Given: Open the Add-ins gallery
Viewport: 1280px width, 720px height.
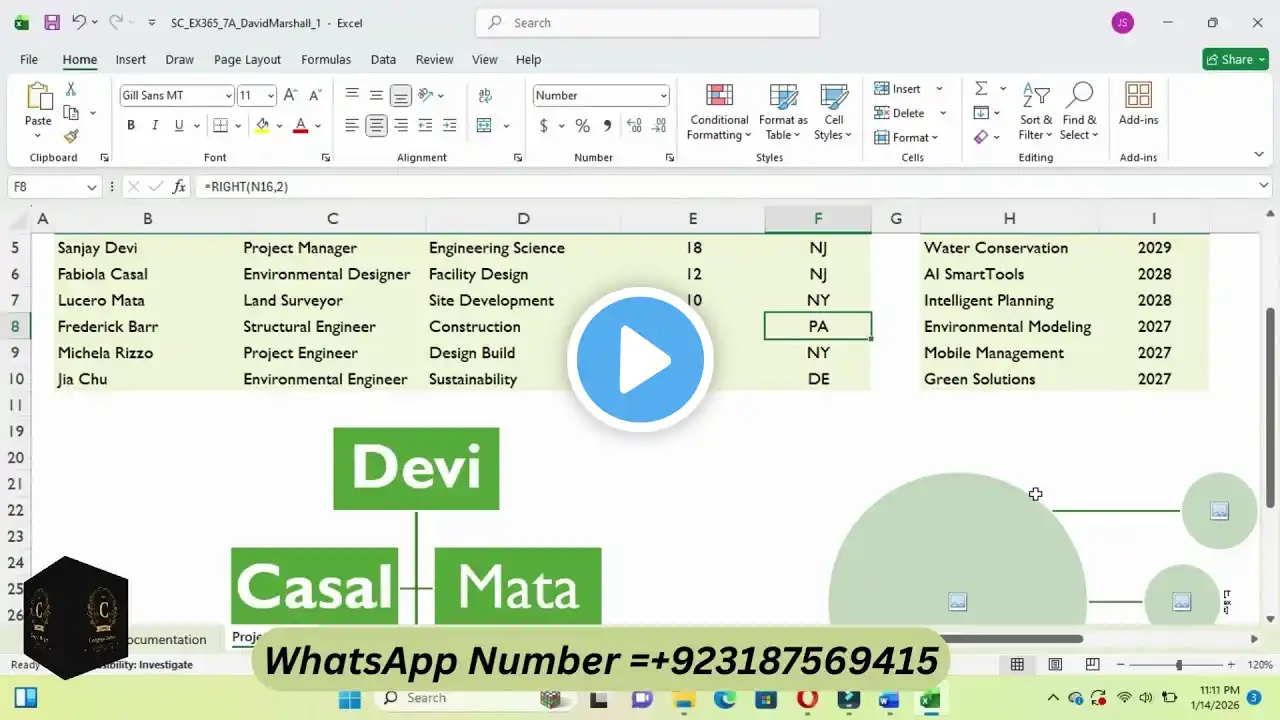Looking at the screenshot, I should tap(1138, 105).
